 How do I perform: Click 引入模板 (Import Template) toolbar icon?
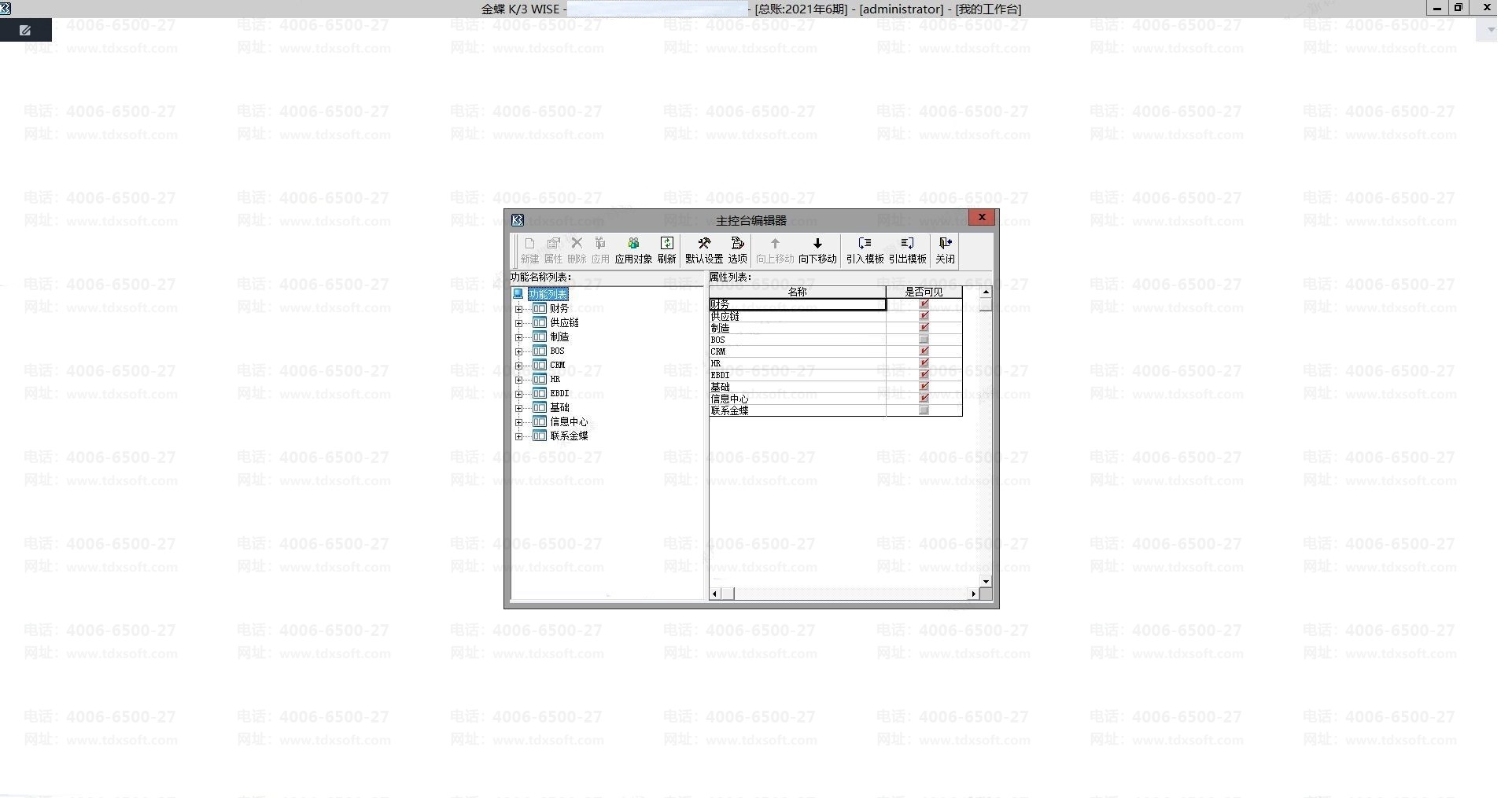click(865, 250)
